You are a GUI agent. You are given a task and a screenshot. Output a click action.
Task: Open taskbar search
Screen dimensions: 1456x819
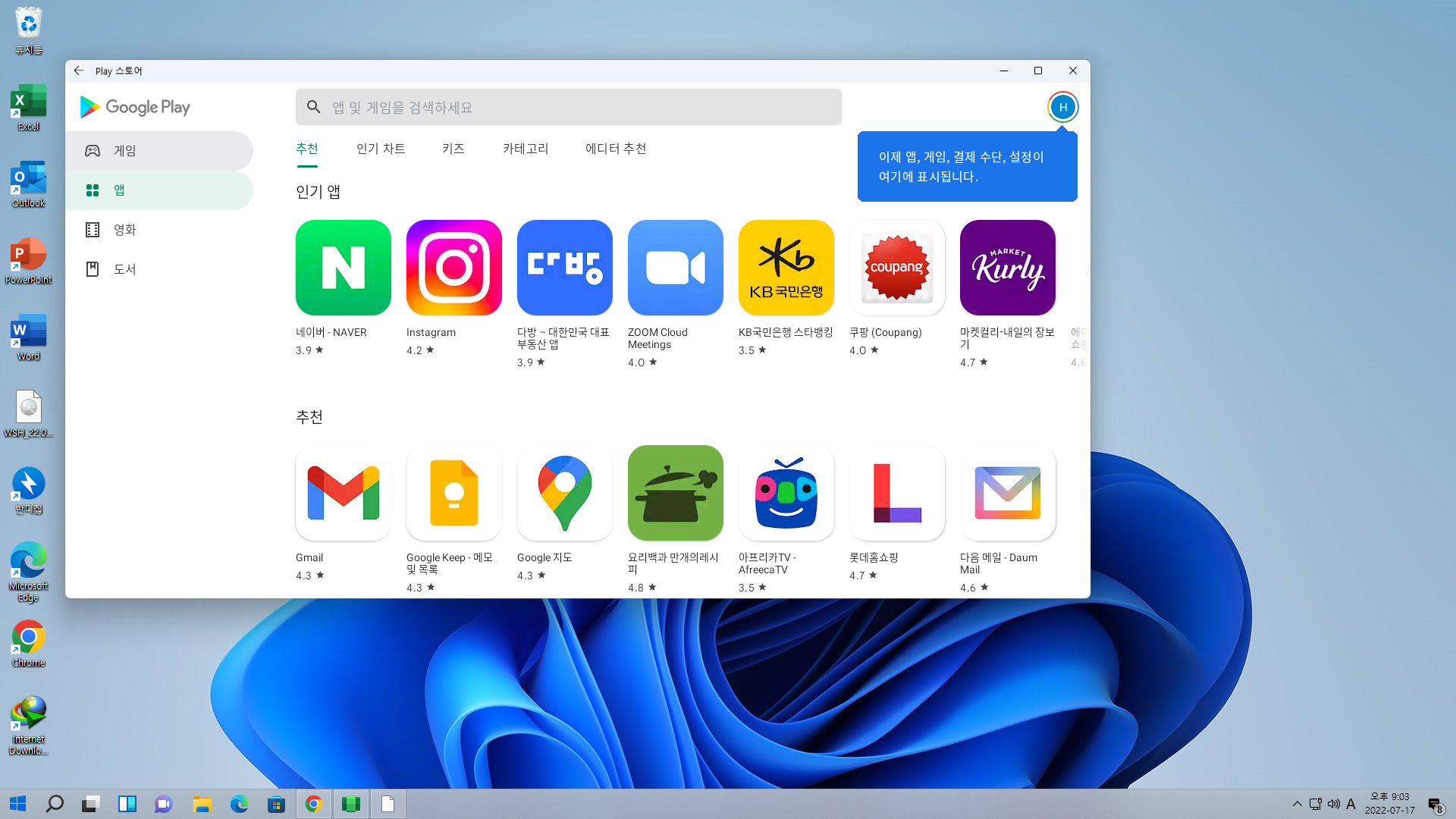coord(55,804)
